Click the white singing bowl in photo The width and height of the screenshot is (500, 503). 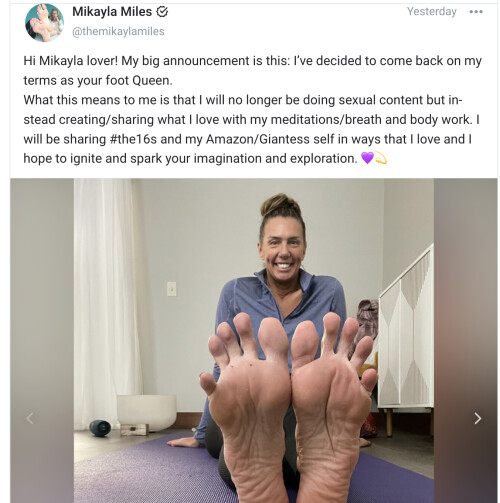pos(147,413)
